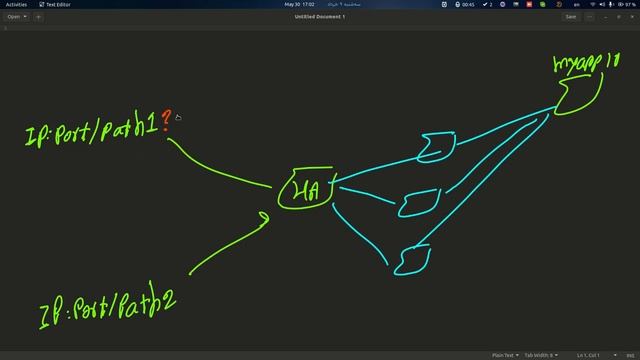The image size is (640, 360).
Task: Click the Save button
Action: click(x=571, y=17)
